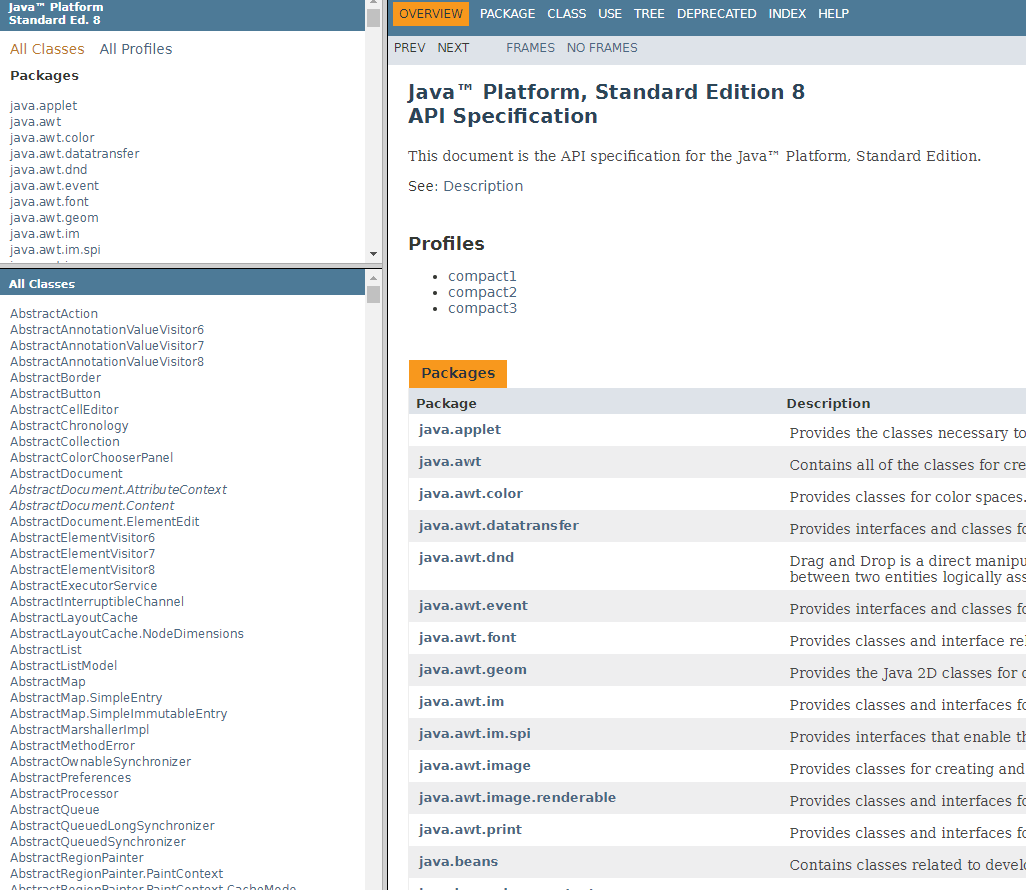Open the OVERVIEW tab in the navigation bar

pos(431,14)
